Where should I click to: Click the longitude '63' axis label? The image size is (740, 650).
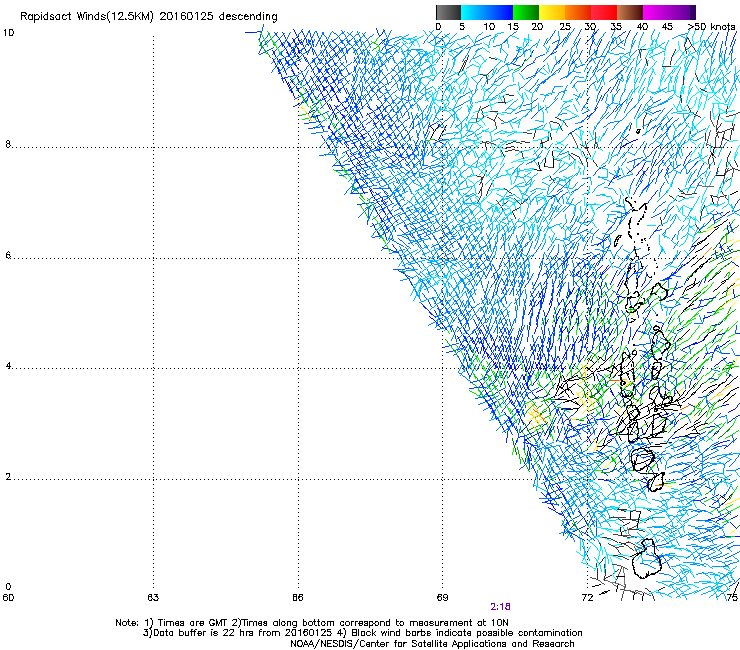tap(153, 598)
